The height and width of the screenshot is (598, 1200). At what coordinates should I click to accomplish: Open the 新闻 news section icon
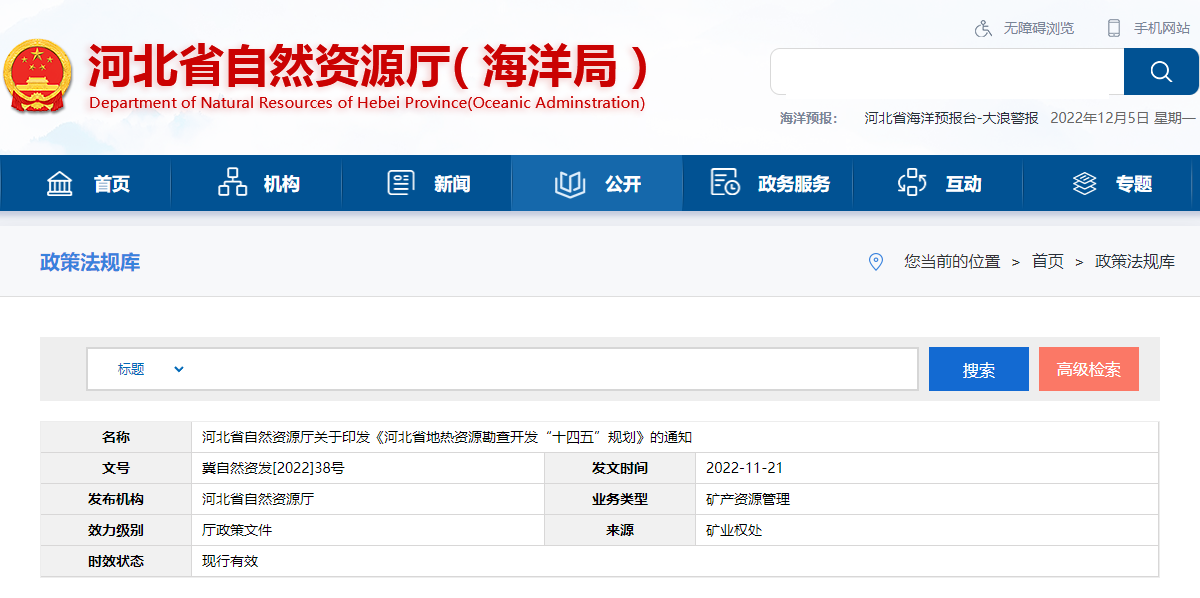click(401, 182)
